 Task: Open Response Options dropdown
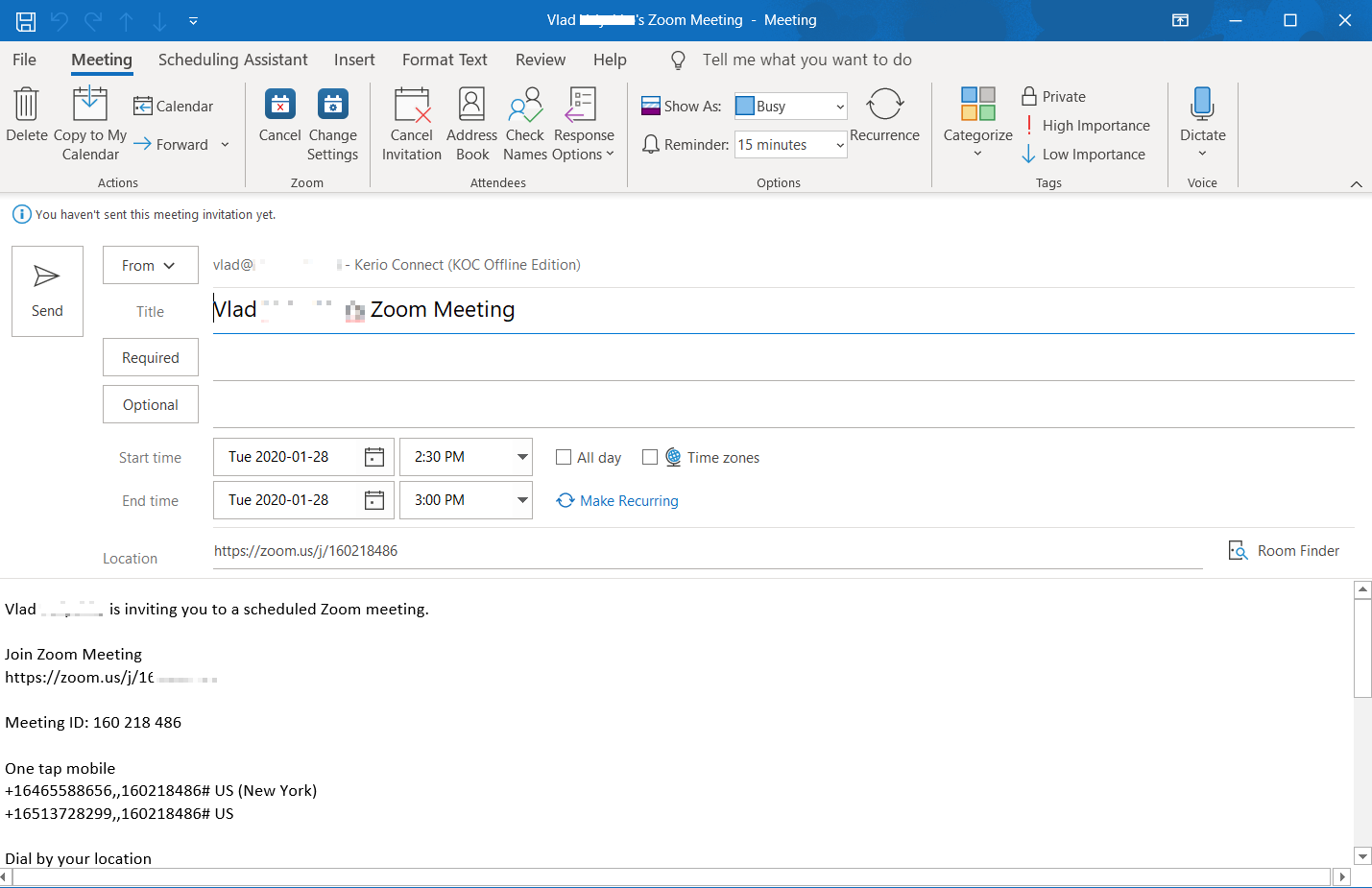583,125
